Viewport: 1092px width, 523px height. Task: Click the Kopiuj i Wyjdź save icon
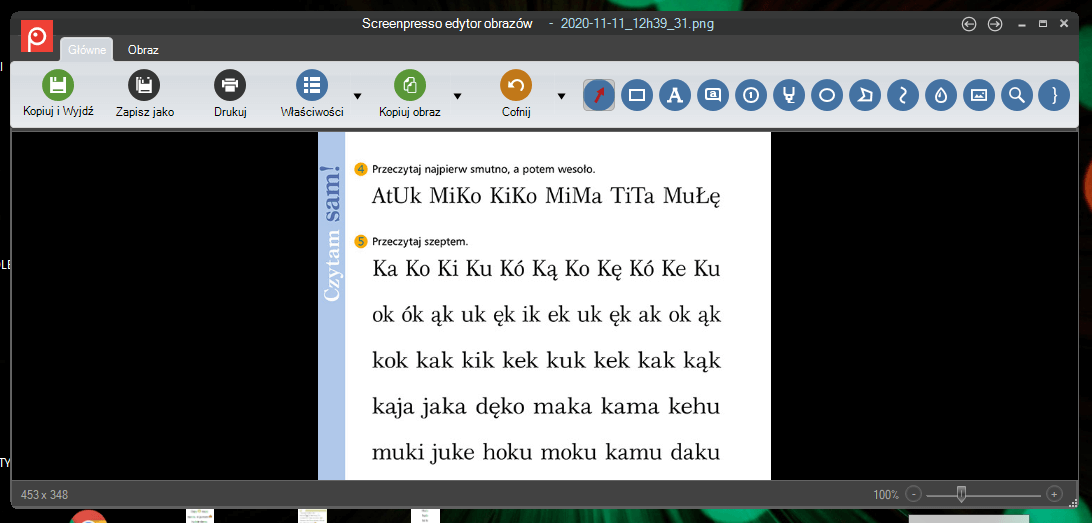click(58, 85)
